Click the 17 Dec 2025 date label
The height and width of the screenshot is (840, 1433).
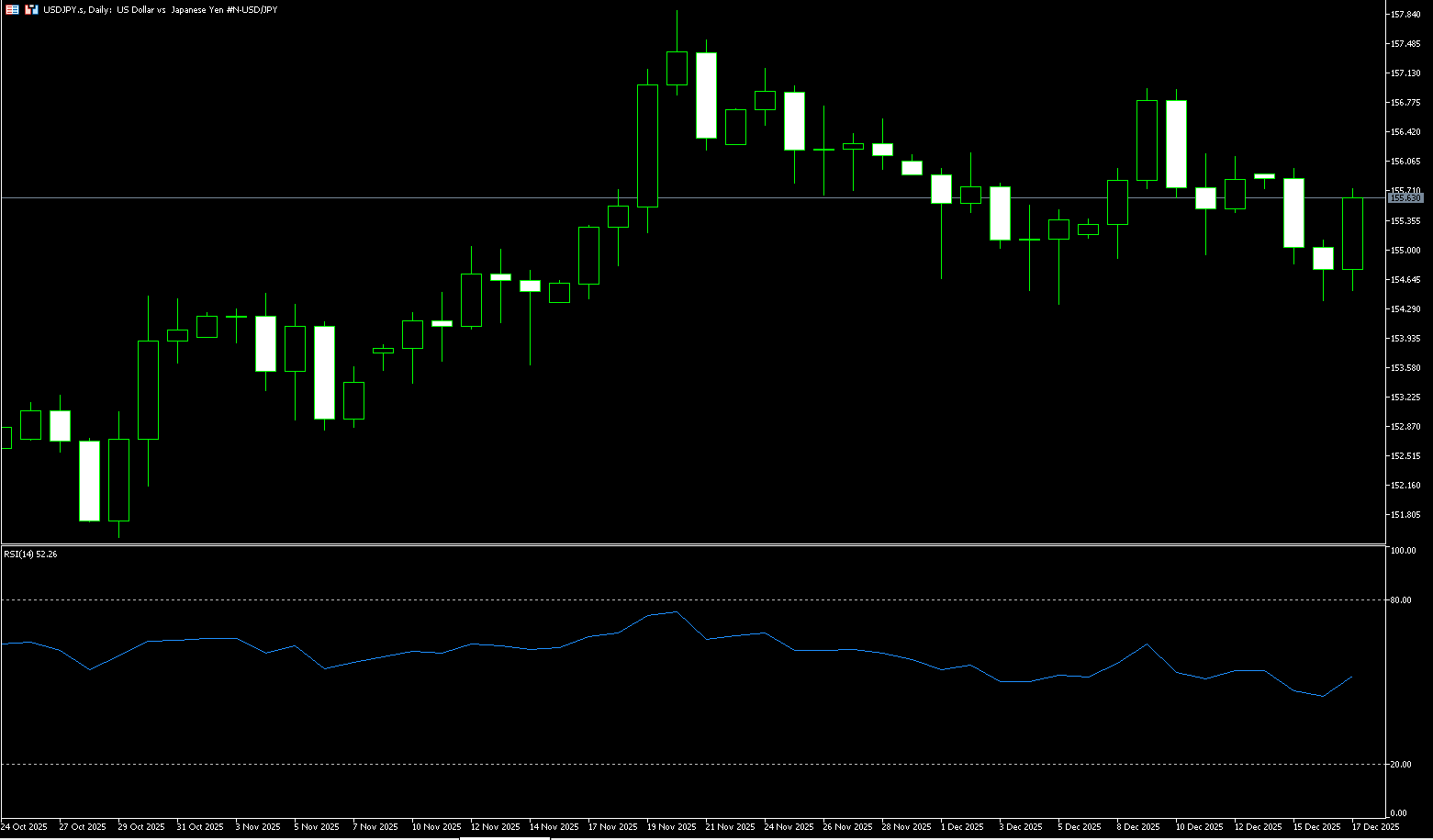coord(1374,827)
